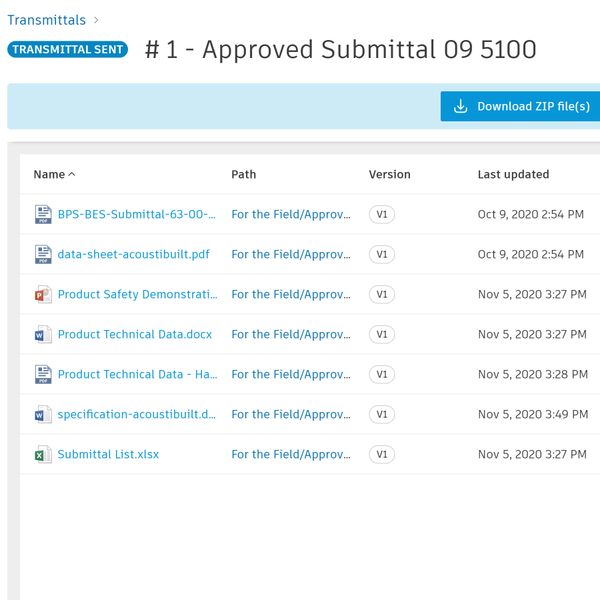The height and width of the screenshot is (600, 600).
Task: Navigate back to Transmittals breadcrumb
Action: (46, 19)
